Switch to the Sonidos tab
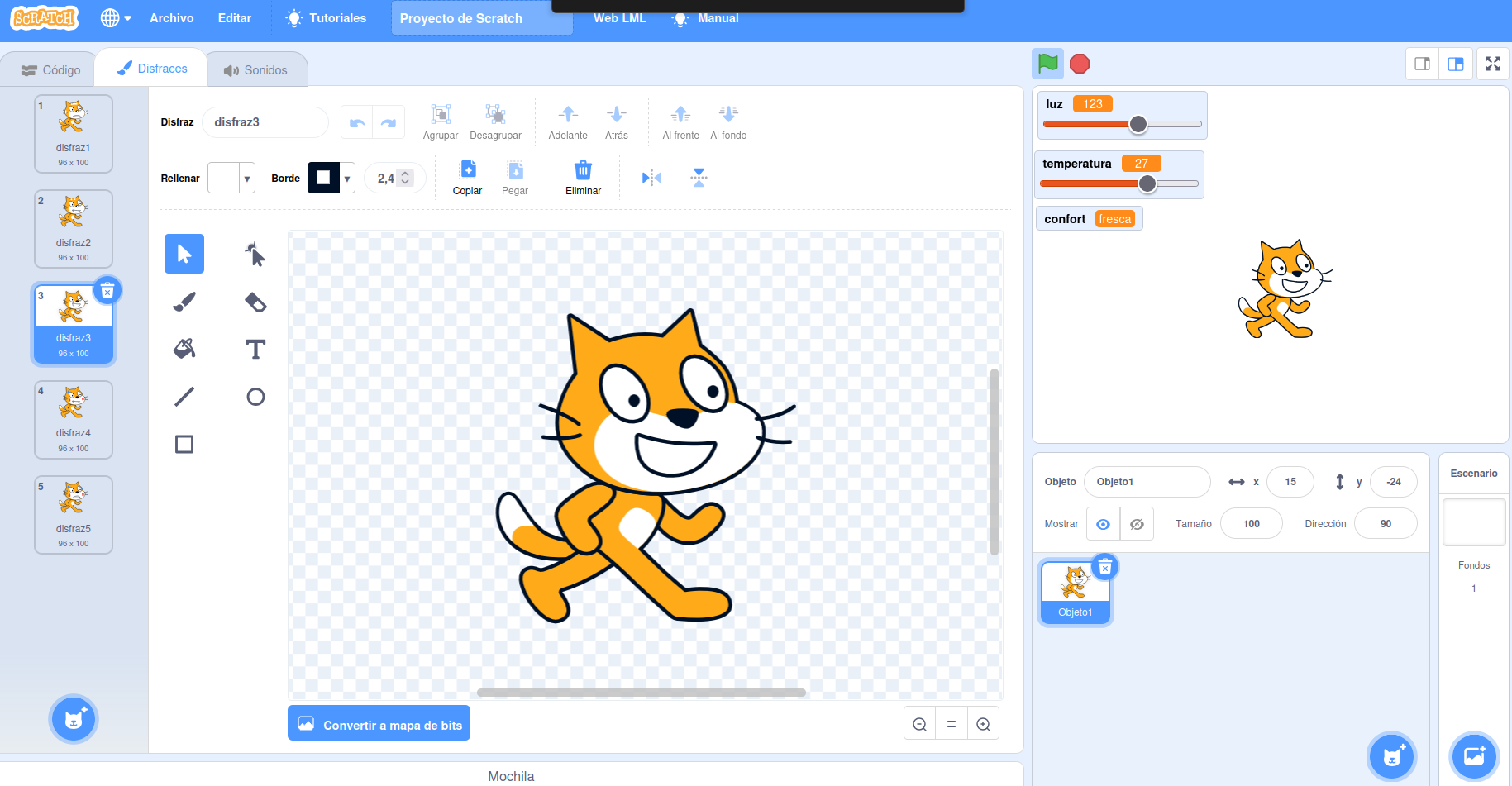The width and height of the screenshot is (1512, 786). 256,70
